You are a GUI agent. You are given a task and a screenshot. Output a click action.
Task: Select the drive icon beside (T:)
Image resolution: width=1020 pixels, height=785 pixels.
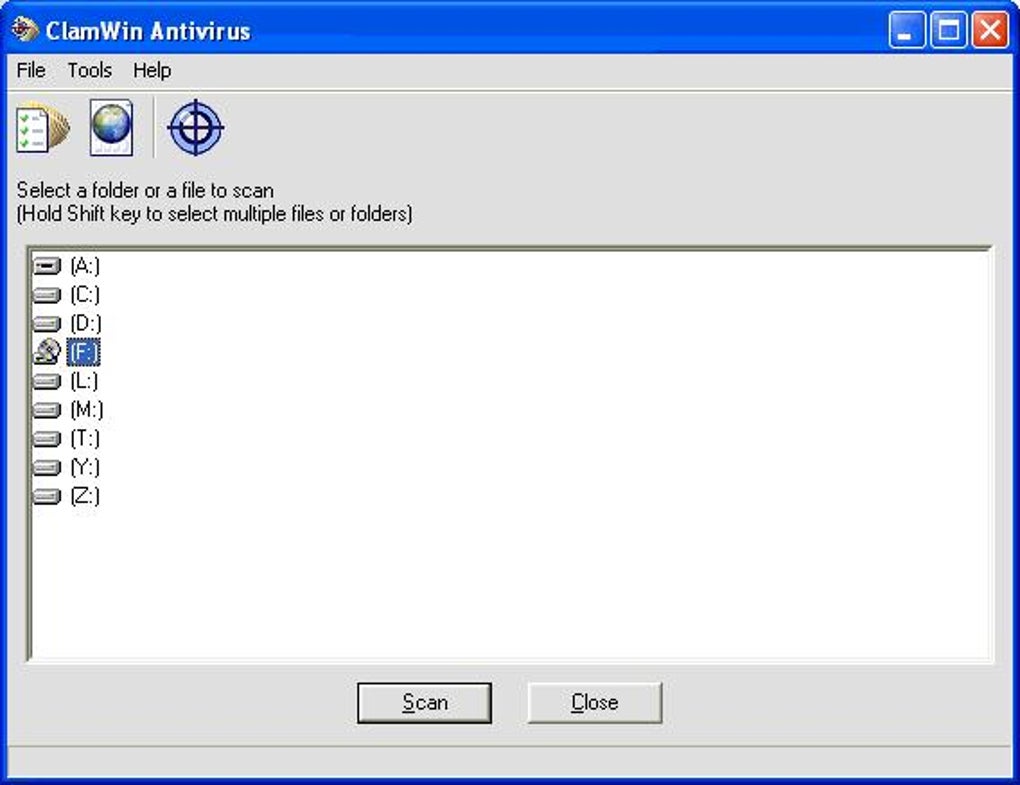point(47,439)
